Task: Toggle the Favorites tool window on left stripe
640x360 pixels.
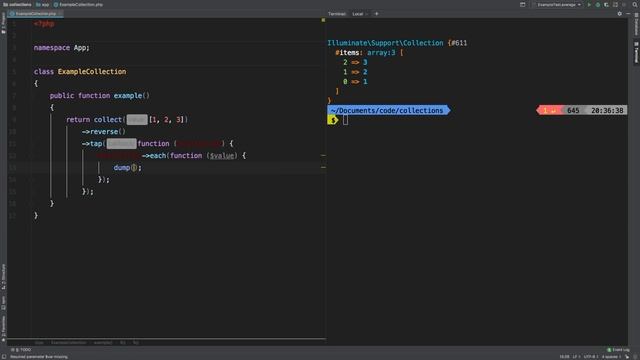Action: pyautogui.click(x=3, y=328)
